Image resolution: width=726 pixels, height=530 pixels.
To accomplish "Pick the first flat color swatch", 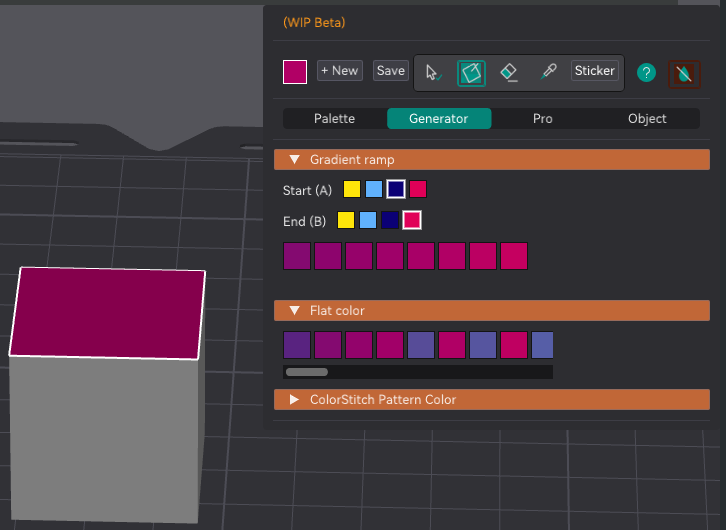I will 297,345.
